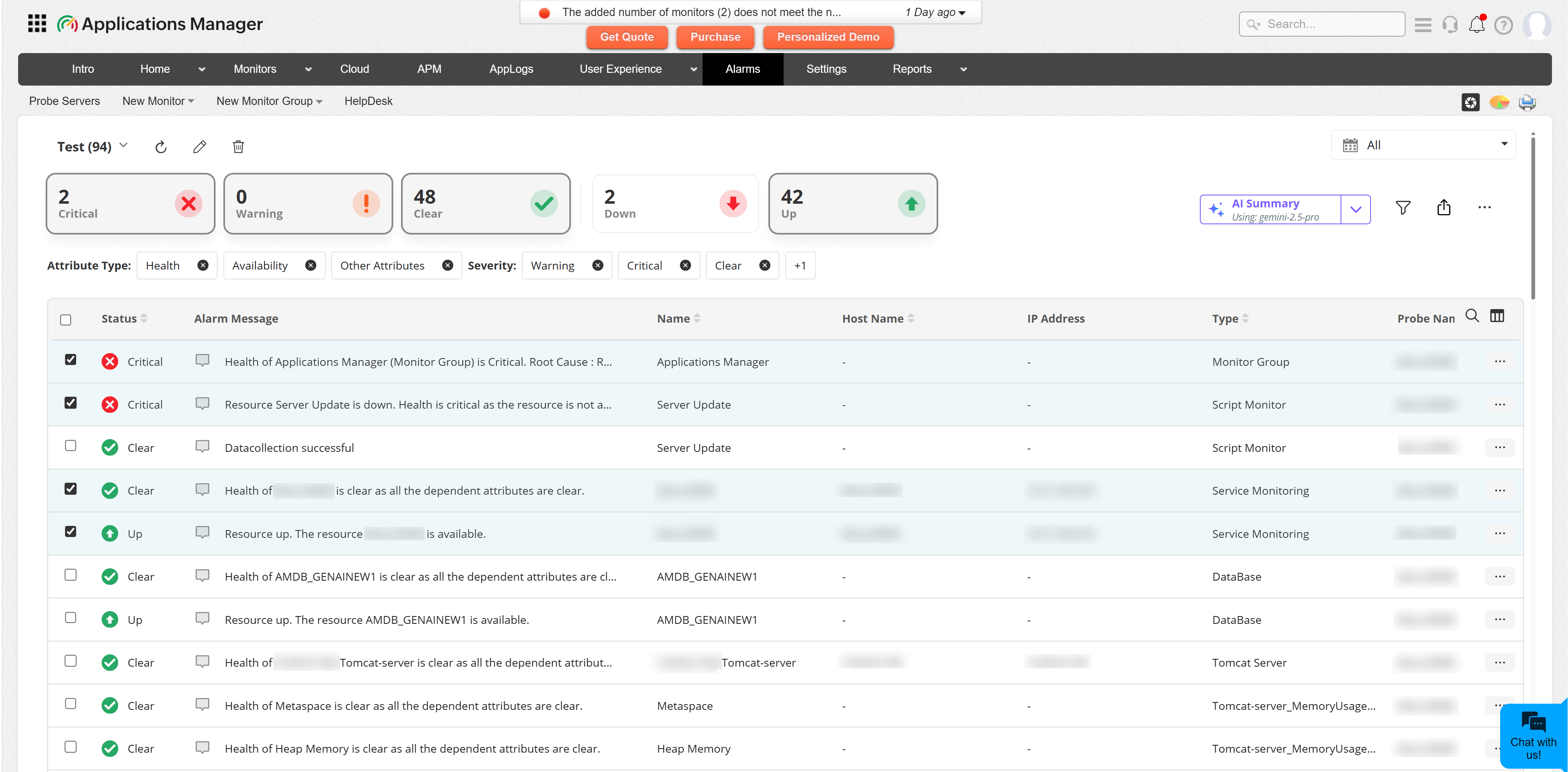This screenshot has width=1568, height=772.
Task: Expand the Monitors menu chevron
Action: click(x=308, y=70)
